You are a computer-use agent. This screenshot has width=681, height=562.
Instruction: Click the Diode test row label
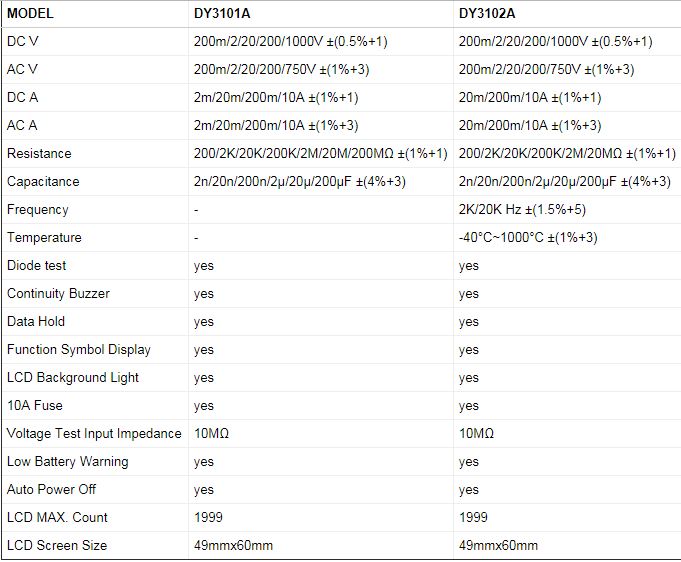[x=37, y=266]
